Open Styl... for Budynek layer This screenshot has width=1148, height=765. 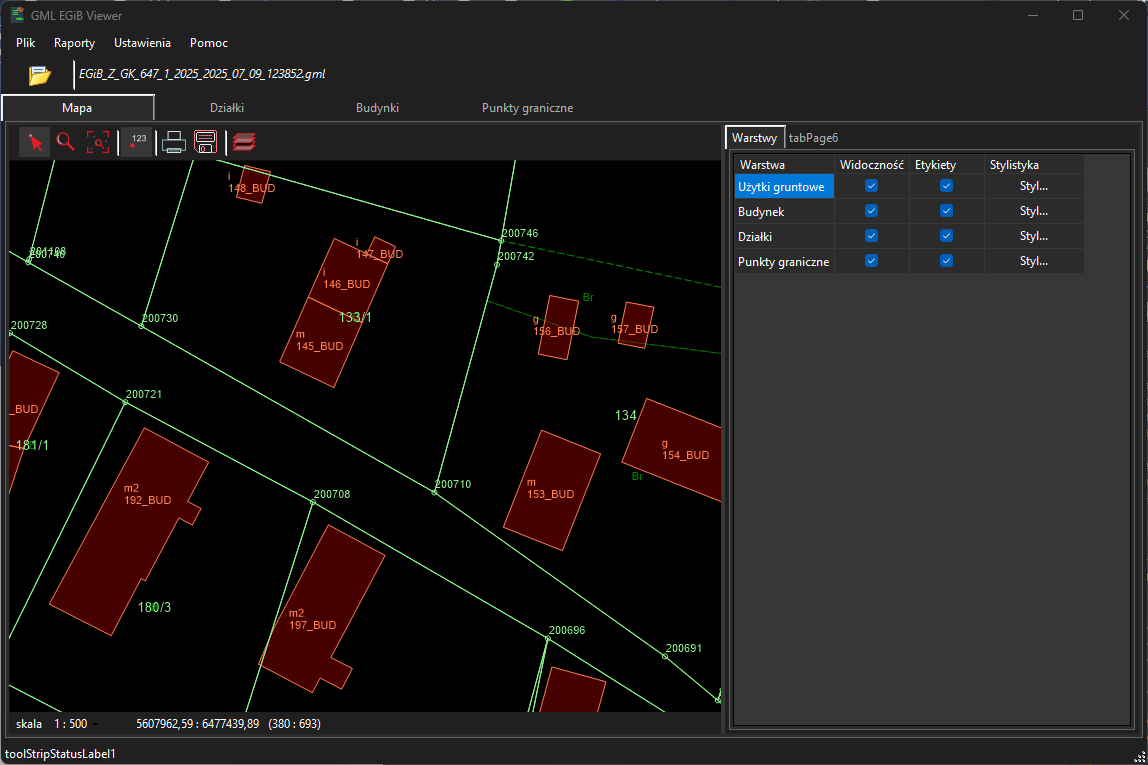point(1033,211)
